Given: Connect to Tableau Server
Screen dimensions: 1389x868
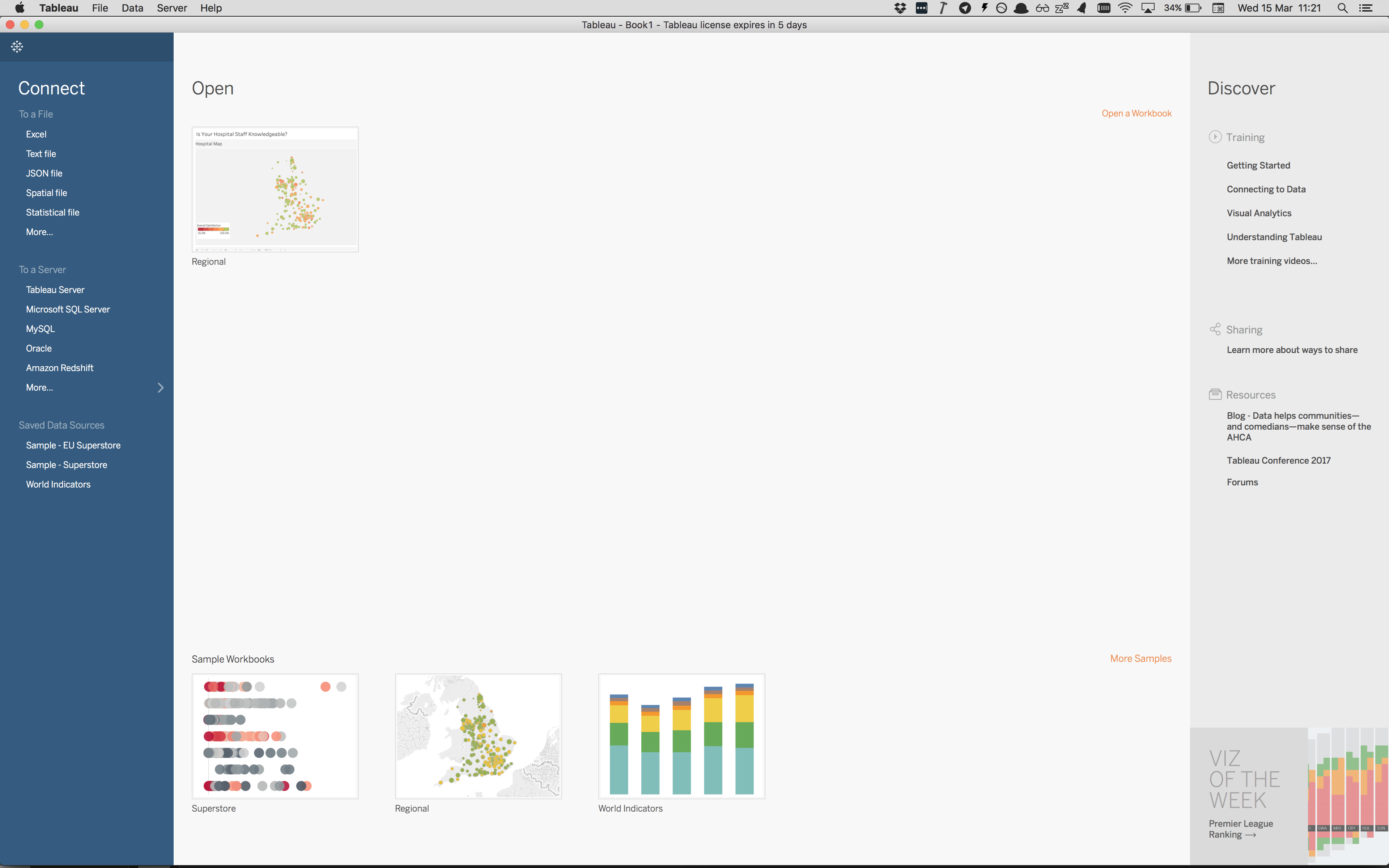Looking at the screenshot, I should point(55,289).
